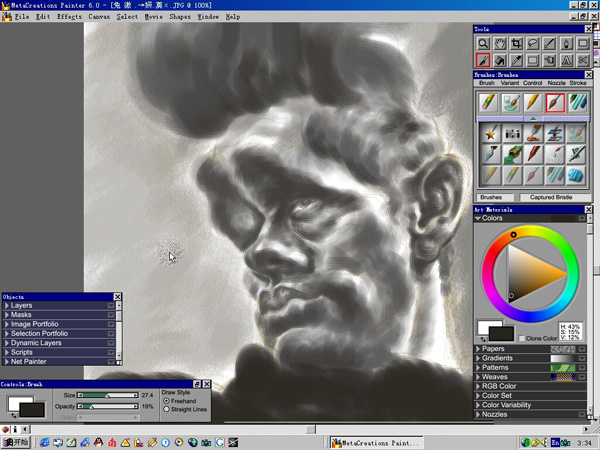Select the Dropper tool
Screen dimensions: 600x450
pos(517,60)
